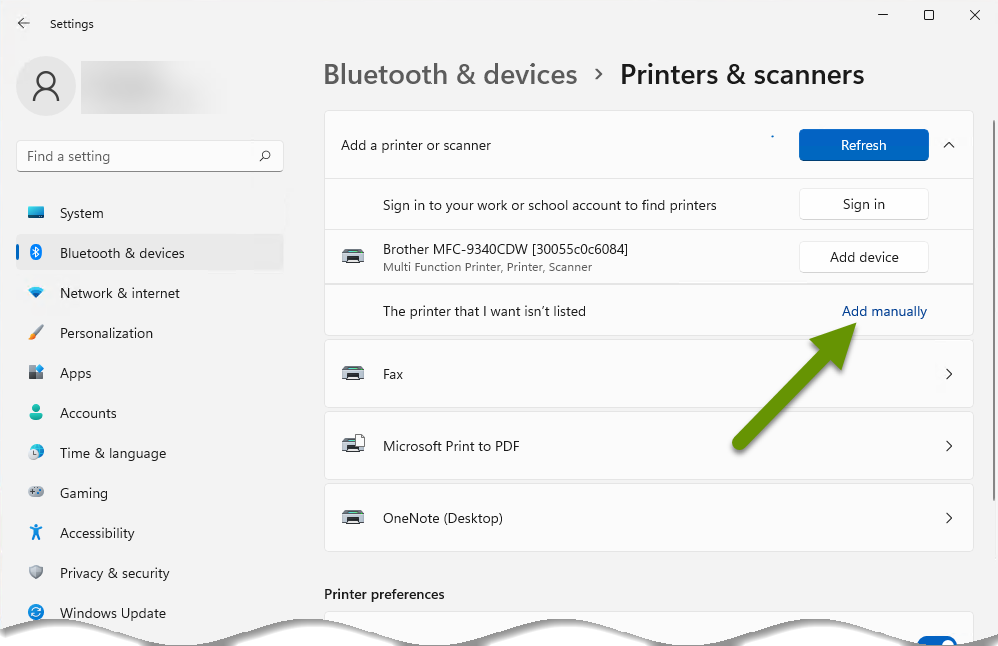Go to the Bluetooth & devices breadcrumb

point(451,74)
